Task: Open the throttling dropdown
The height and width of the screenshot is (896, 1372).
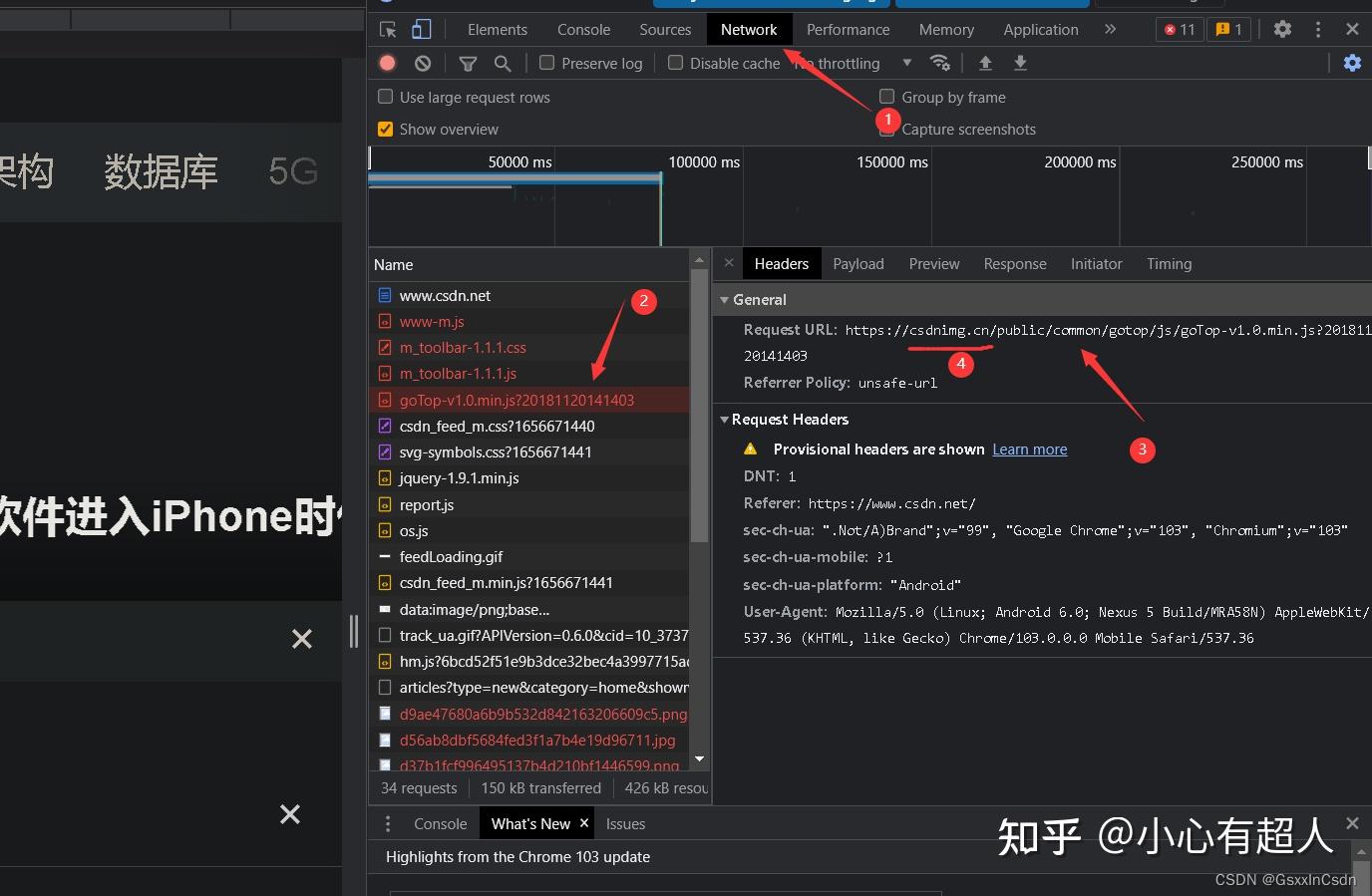Action: [906, 63]
